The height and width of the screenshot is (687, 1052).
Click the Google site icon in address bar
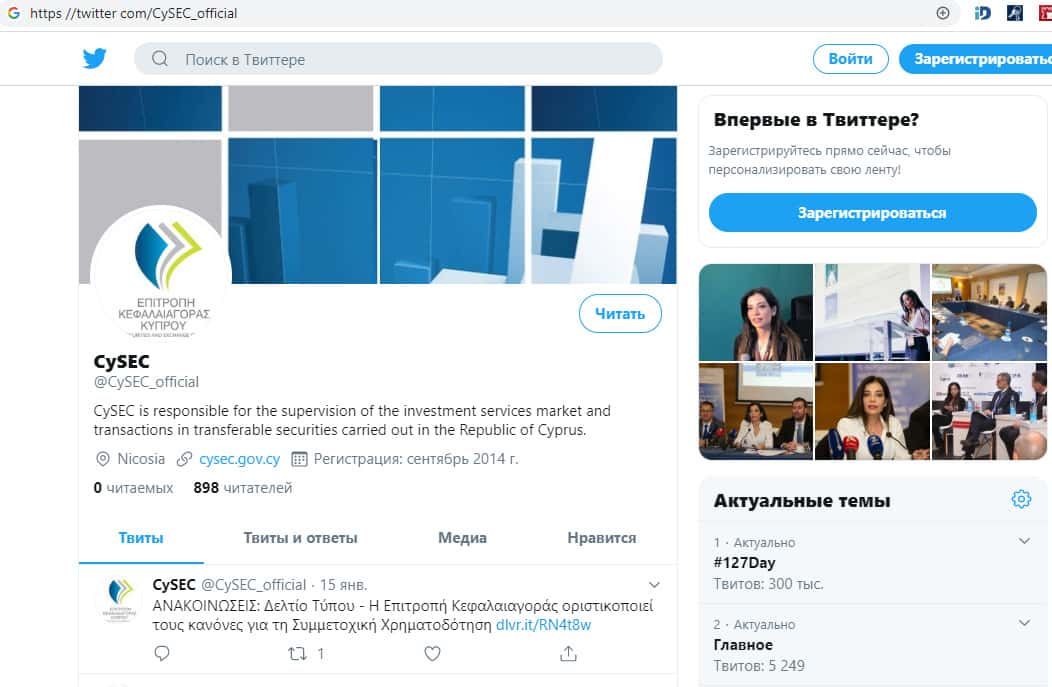coord(13,13)
